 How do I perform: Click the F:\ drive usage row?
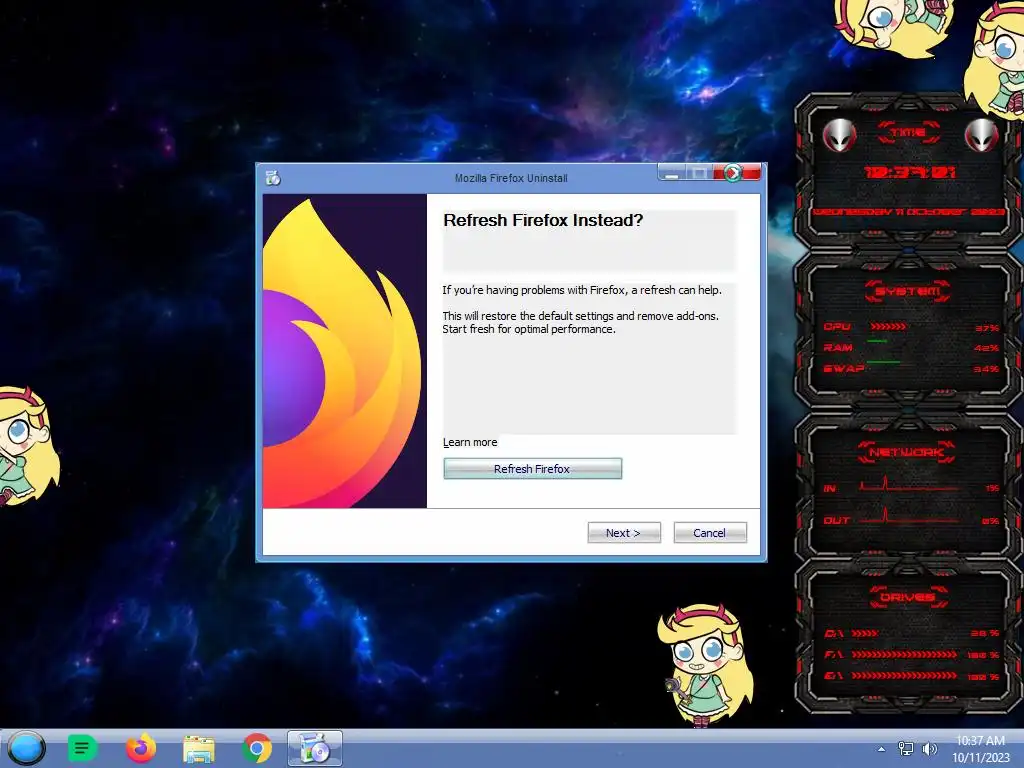pos(912,654)
